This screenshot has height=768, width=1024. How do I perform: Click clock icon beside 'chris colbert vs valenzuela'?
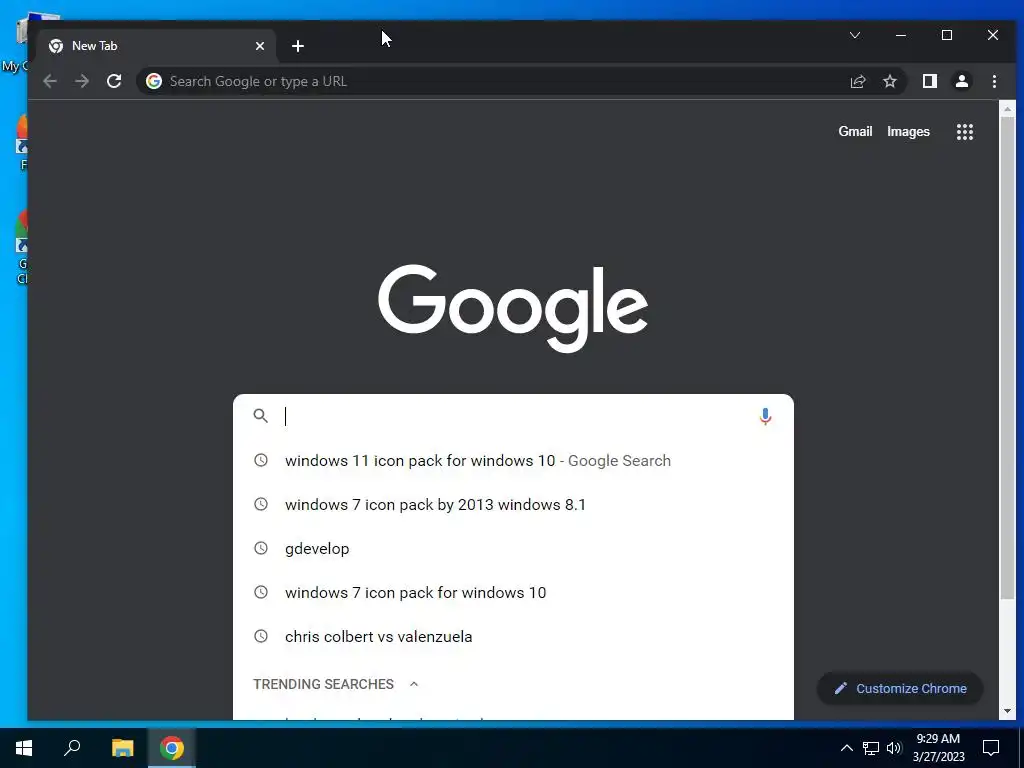click(261, 636)
